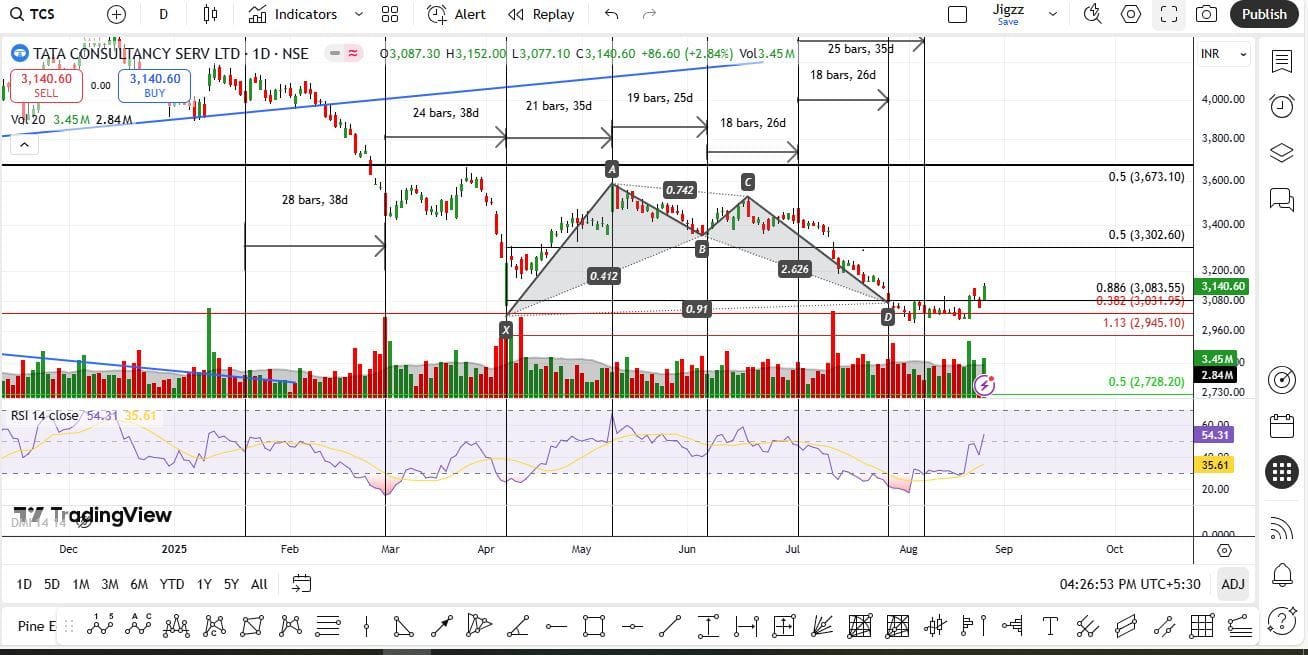Toggle the ADJ adjusted data button
The height and width of the screenshot is (655, 1308).
(x=1233, y=583)
